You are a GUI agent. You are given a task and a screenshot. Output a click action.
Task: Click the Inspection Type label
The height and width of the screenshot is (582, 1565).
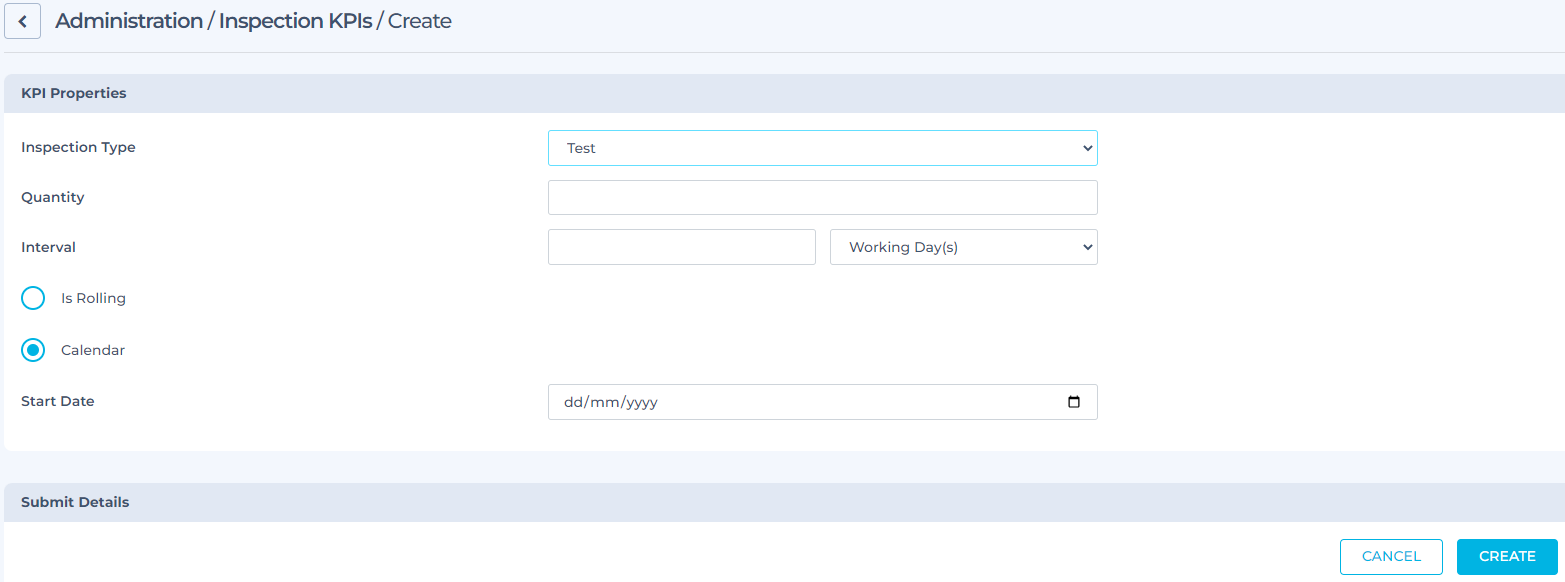click(78, 147)
